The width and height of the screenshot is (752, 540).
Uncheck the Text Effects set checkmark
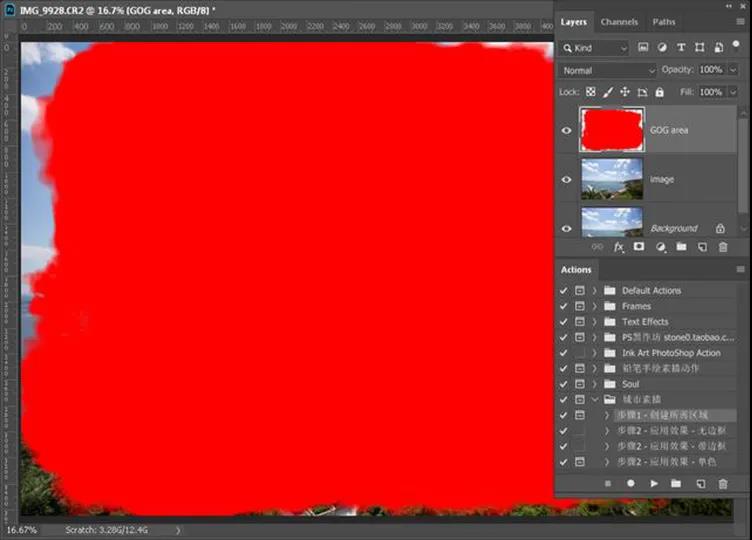(564, 322)
